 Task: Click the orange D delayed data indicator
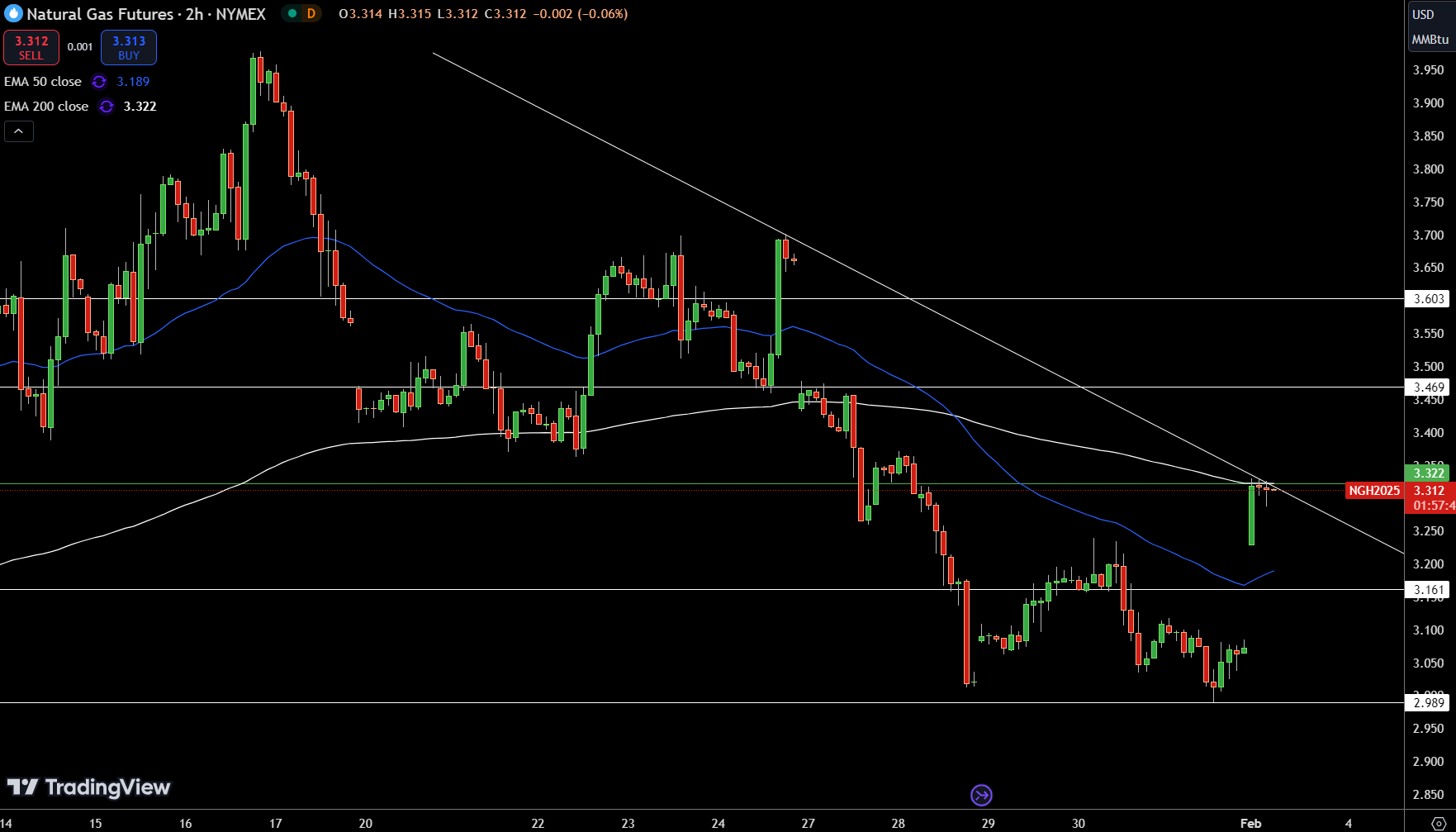tap(311, 13)
